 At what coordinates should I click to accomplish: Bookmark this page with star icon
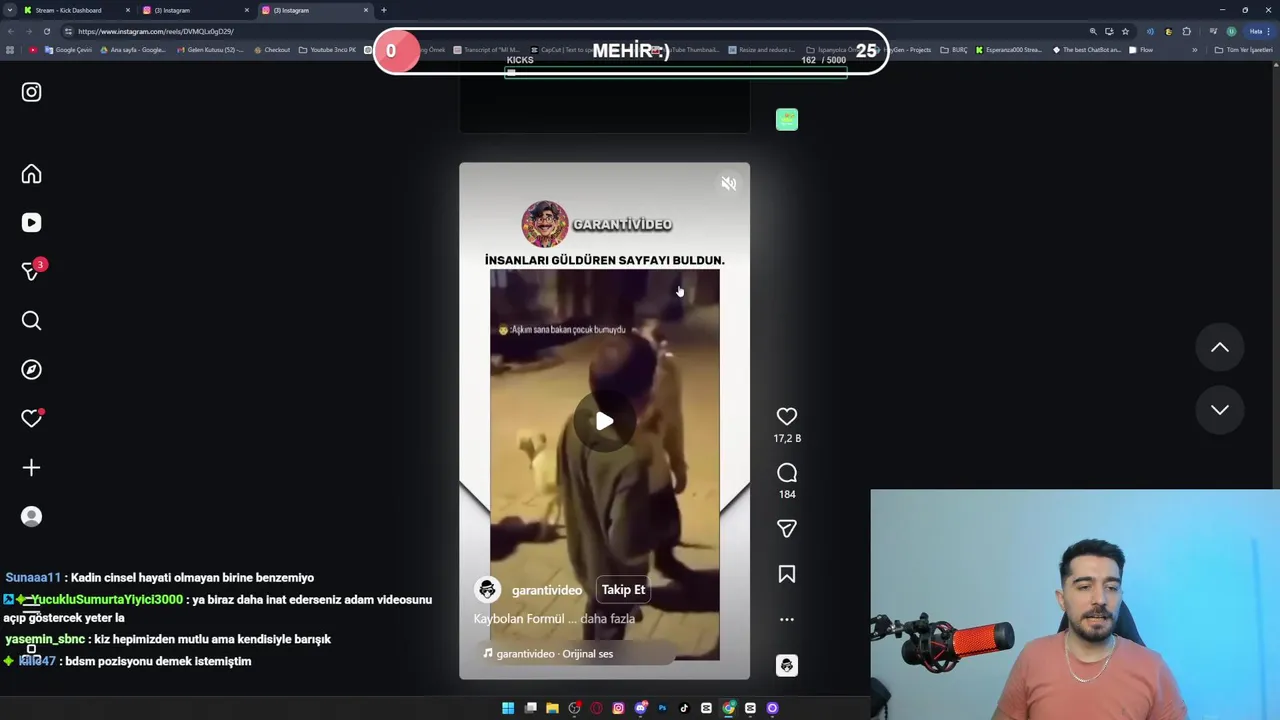click(1125, 31)
